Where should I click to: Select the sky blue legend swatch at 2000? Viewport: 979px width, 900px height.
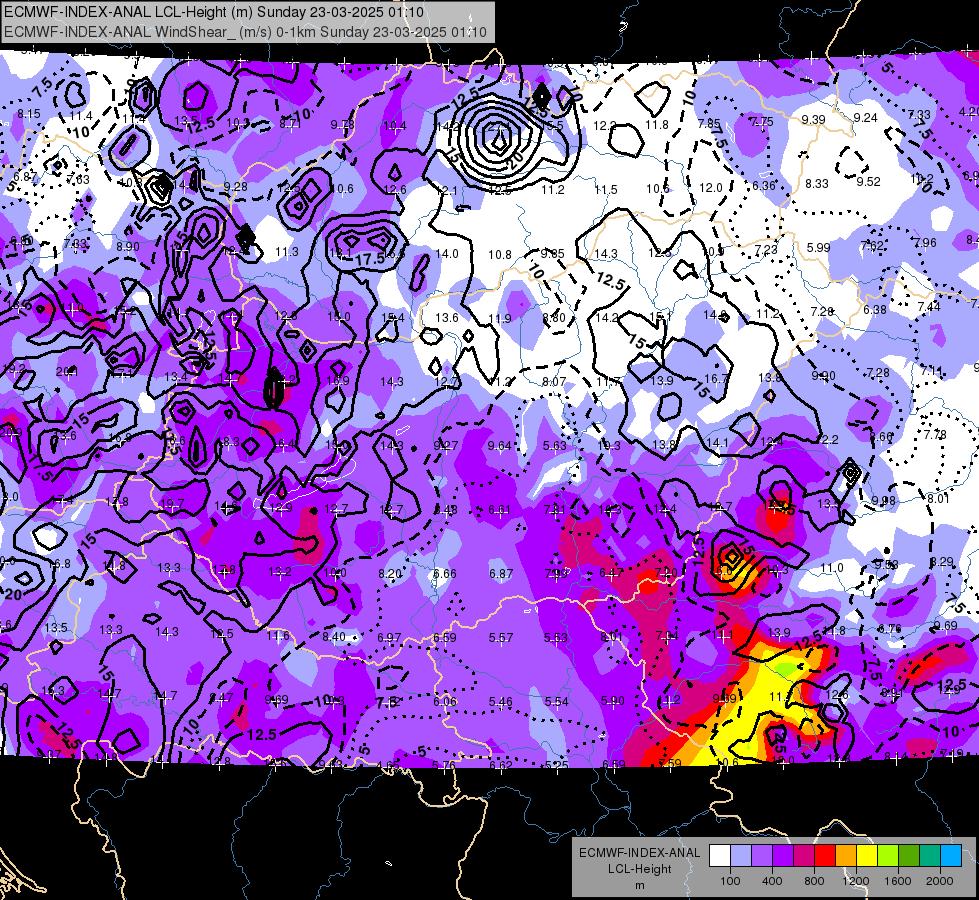[x=951, y=856]
